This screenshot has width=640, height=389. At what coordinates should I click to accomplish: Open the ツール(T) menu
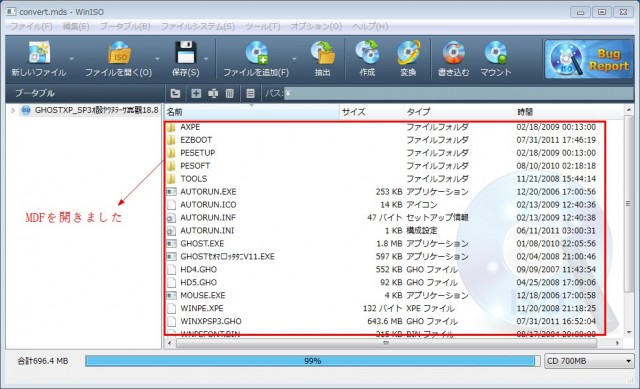pos(262,27)
